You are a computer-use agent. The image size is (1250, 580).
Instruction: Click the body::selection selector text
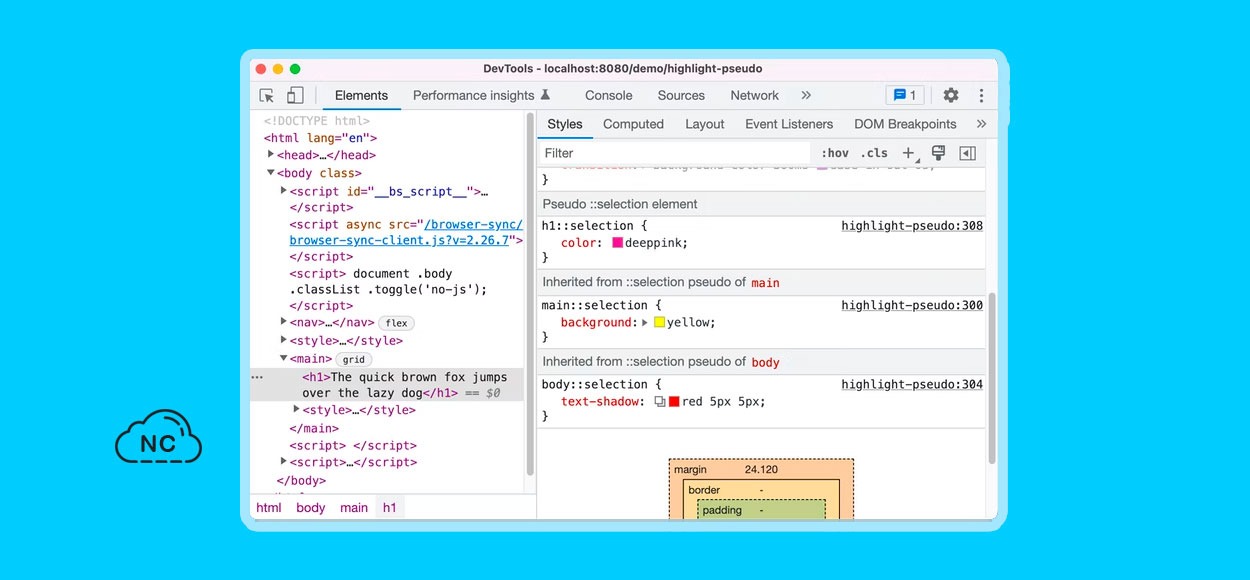point(595,384)
